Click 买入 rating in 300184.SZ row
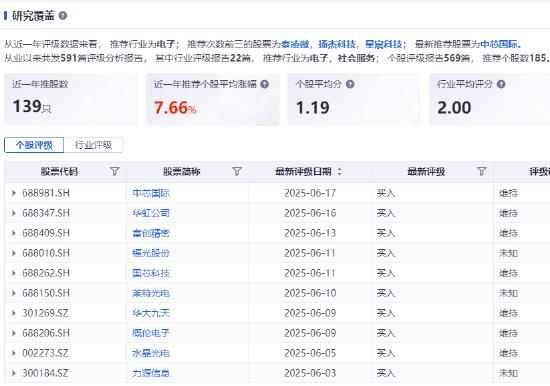Viewport: 550px width, 386px height. click(386, 373)
